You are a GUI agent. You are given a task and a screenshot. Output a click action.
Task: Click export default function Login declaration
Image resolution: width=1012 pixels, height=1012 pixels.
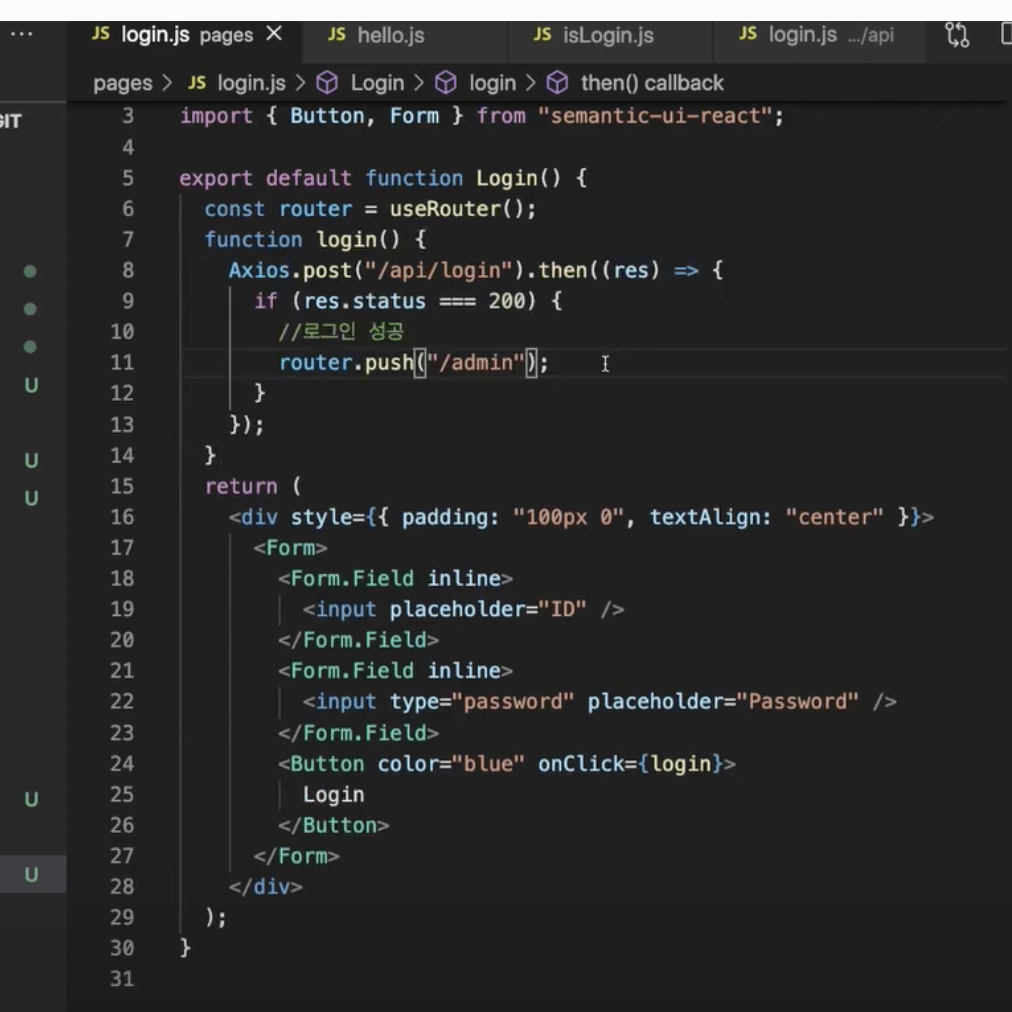383,178
